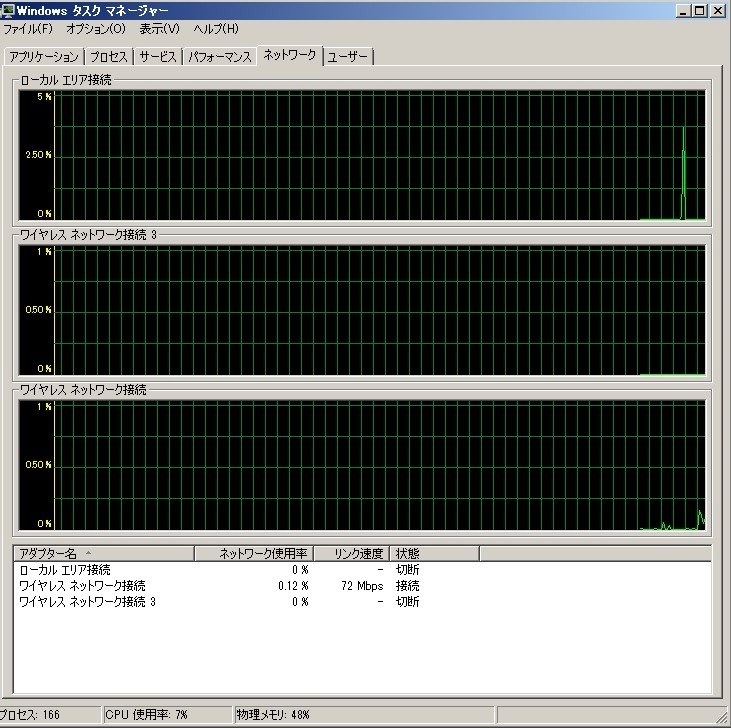Switch to the アプリケーション tab
Image resolution: width=731 pixels, height=728 pixels.
coord(44,57)
